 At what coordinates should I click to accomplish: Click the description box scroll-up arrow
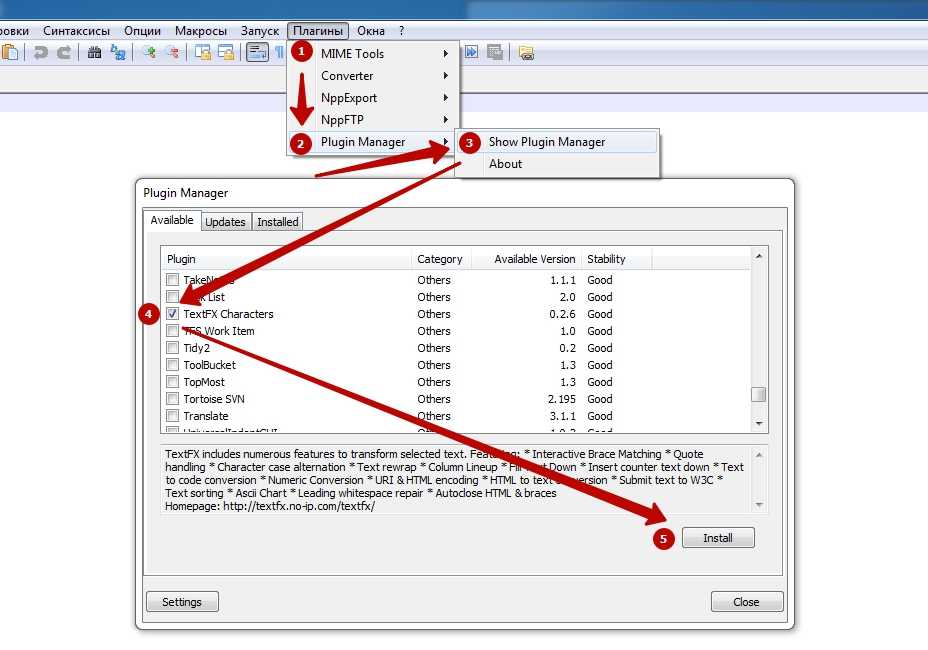(759, 455)
